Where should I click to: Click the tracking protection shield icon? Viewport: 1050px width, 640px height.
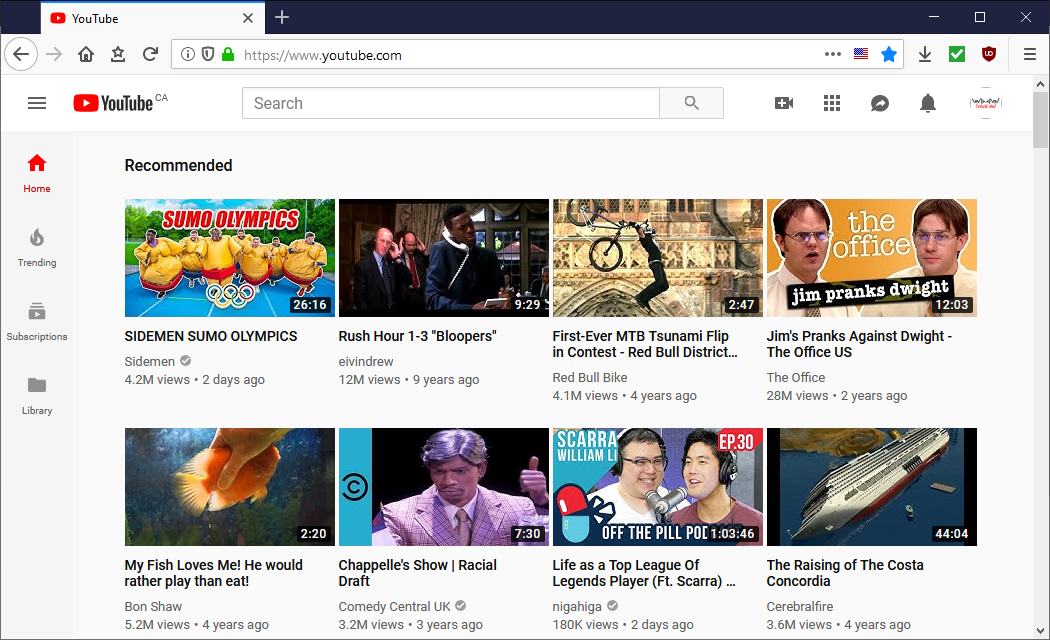pyautogui.click(x=208, y=54)
